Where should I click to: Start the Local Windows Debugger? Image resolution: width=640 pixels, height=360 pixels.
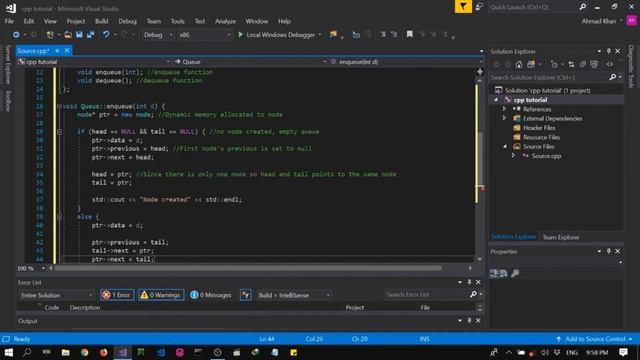[x=277, y=35]
